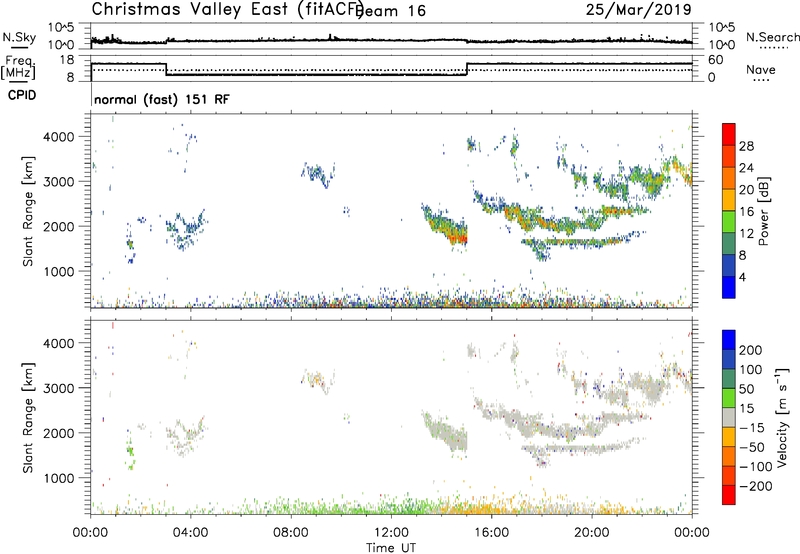Screen dimensions: 800x554
Task: Click the 'Time UT' axis label
Action: (x=391, y=548)
